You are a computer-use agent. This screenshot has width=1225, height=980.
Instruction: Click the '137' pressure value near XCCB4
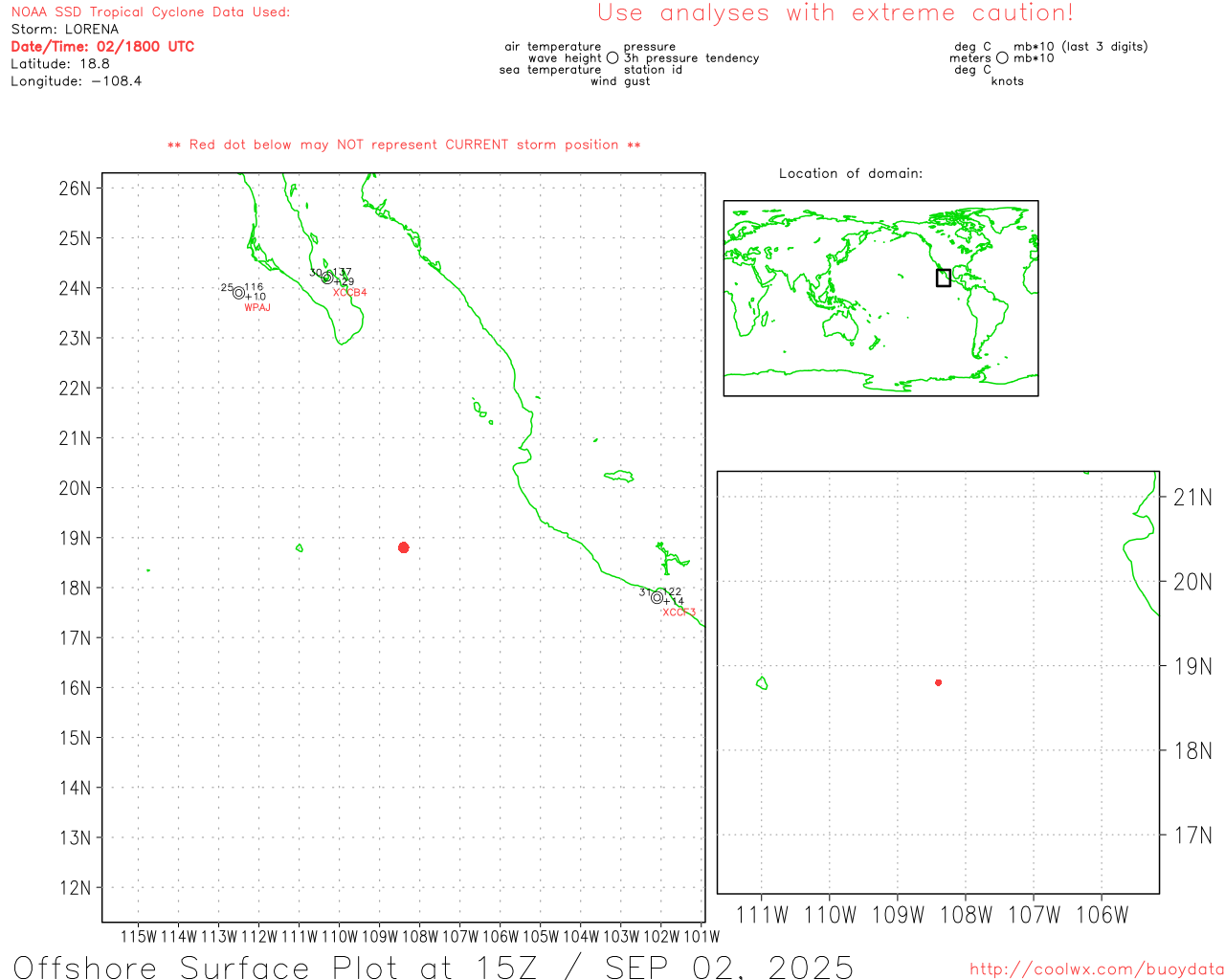[343, 272]
